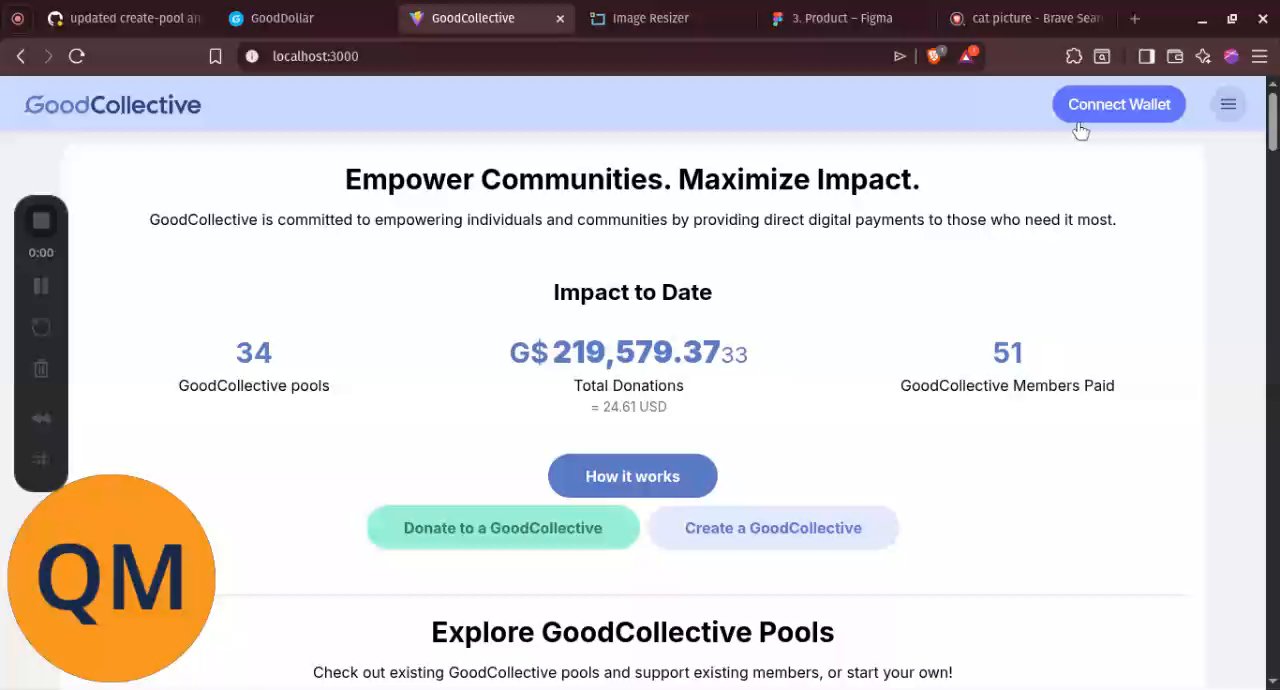Click the 34 GoodCollective pools count

(254, 352)
